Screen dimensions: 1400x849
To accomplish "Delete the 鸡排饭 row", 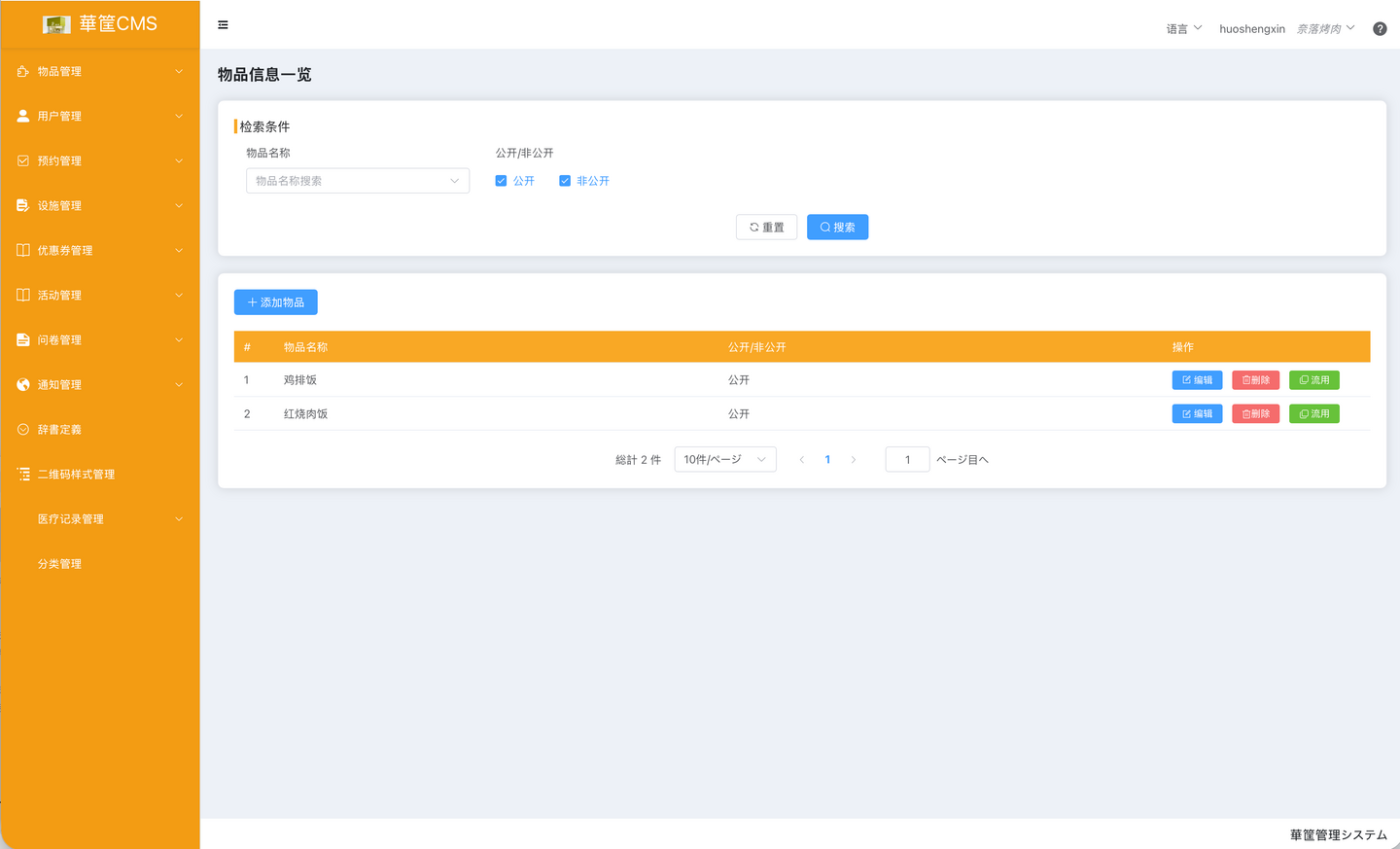I will (x=1255, y=380).
